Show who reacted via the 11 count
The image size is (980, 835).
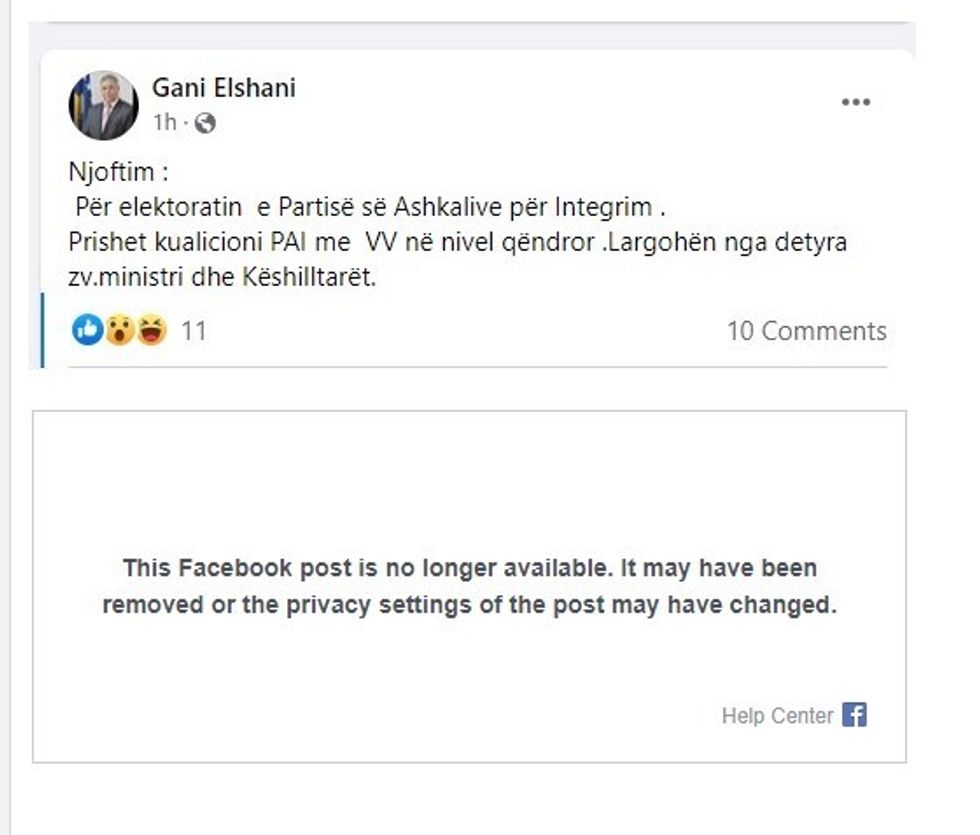click(x=194, y=331)
